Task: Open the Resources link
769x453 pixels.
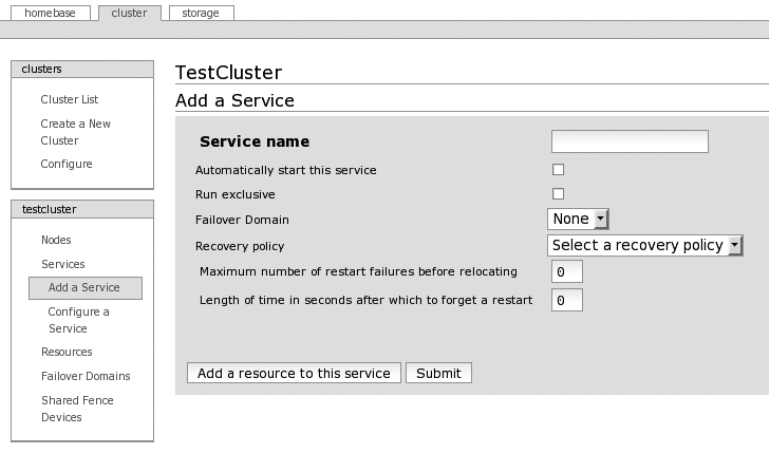Action: click(x=66, y=352)
